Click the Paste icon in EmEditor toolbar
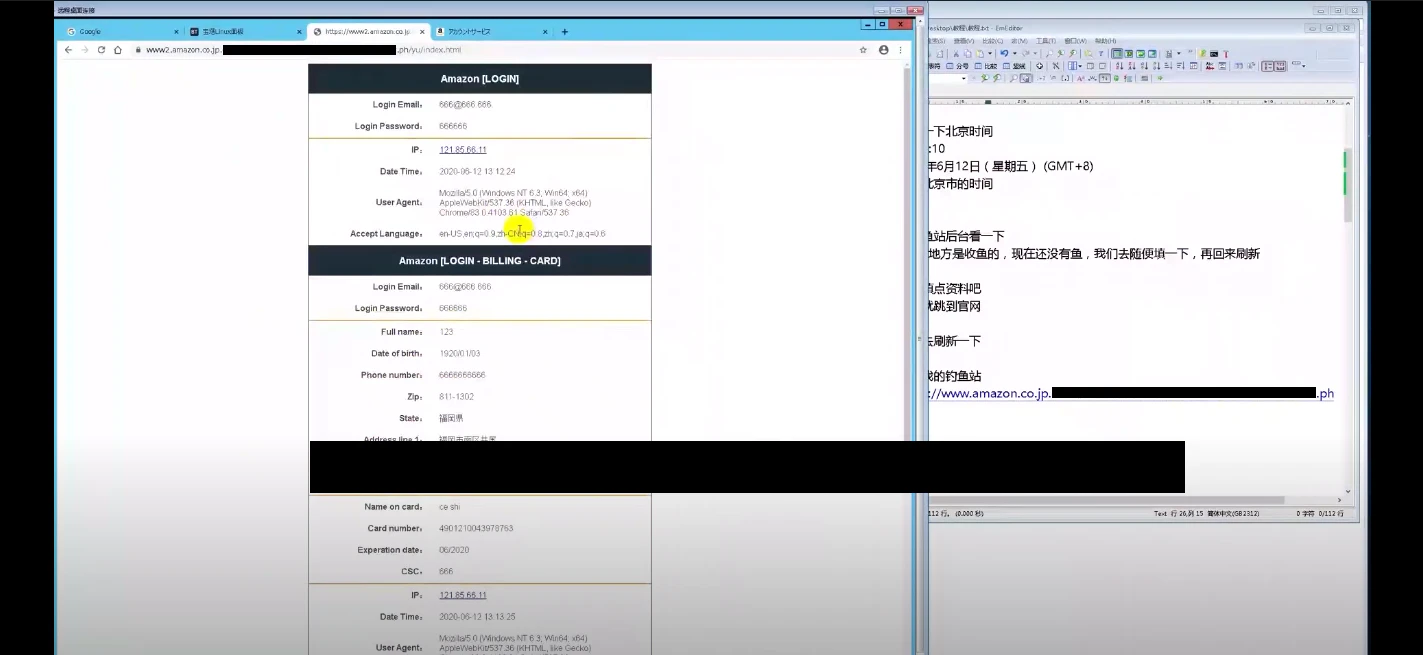 pyautogui.click(x=980, y=53)
